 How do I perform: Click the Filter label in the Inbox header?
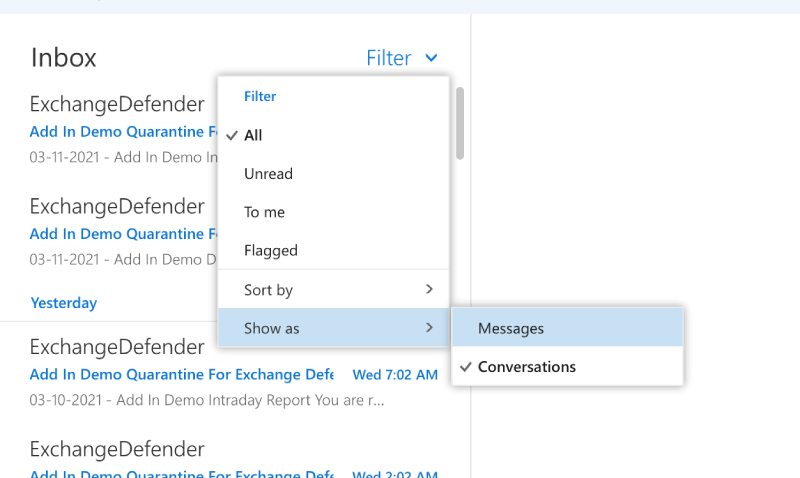pyautogui.click(x=389, y=58)
